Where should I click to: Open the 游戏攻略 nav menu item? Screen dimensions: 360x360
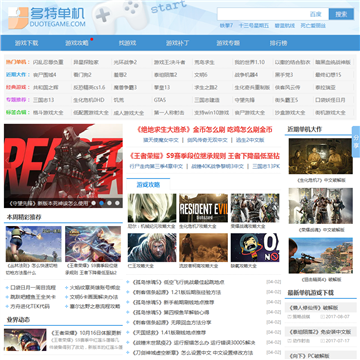click(x=77, y=43)
